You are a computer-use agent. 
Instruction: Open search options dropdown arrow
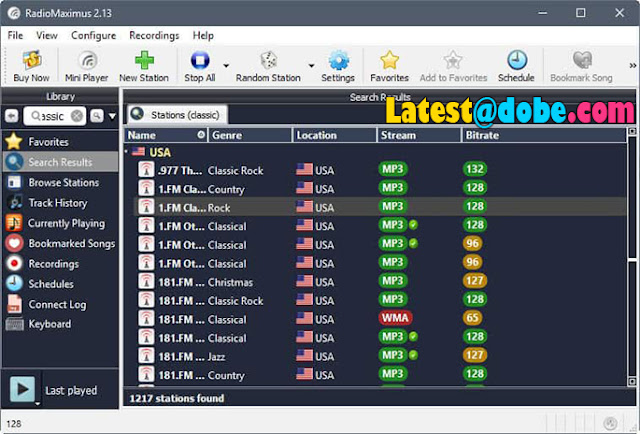(x=113, y=117)
